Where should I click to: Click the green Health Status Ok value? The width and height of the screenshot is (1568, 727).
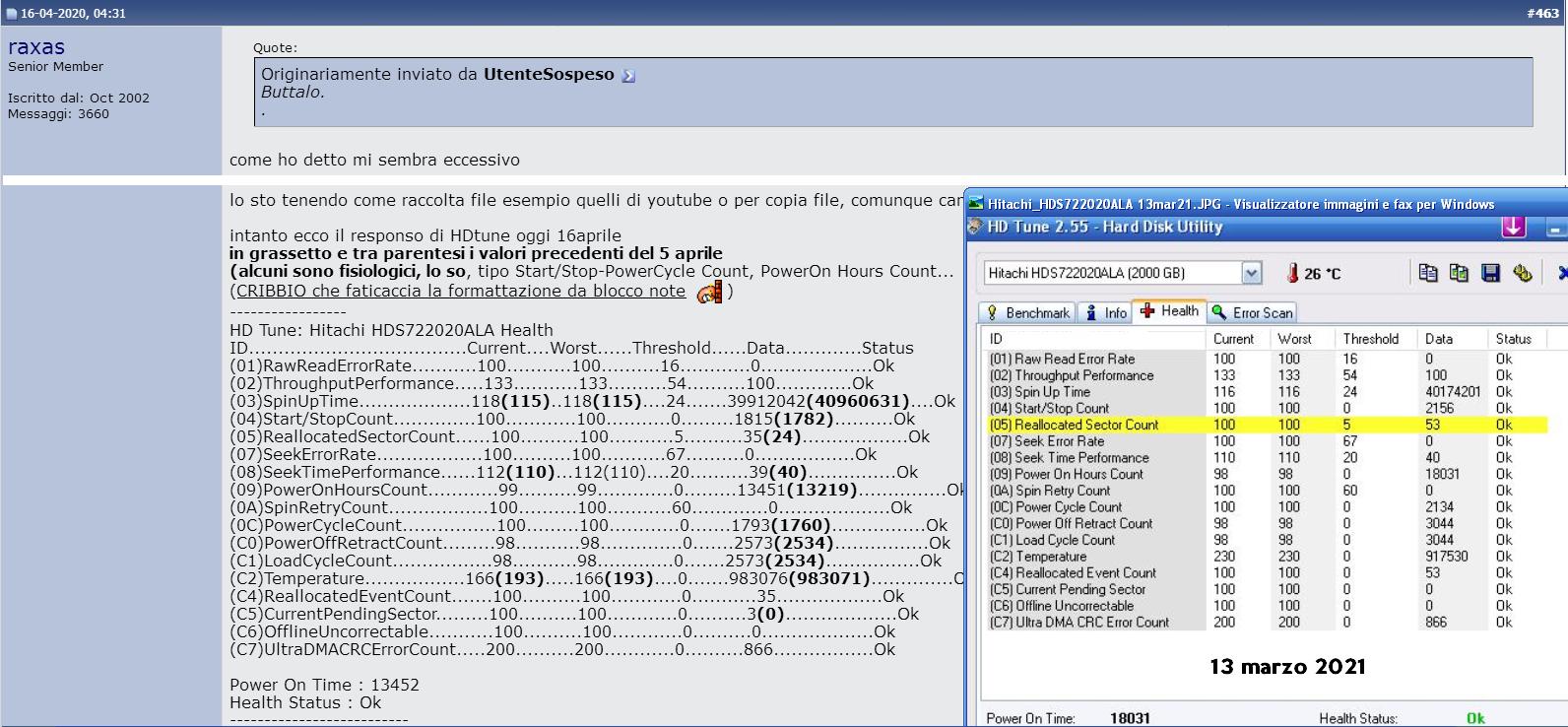coord(1475,718)
